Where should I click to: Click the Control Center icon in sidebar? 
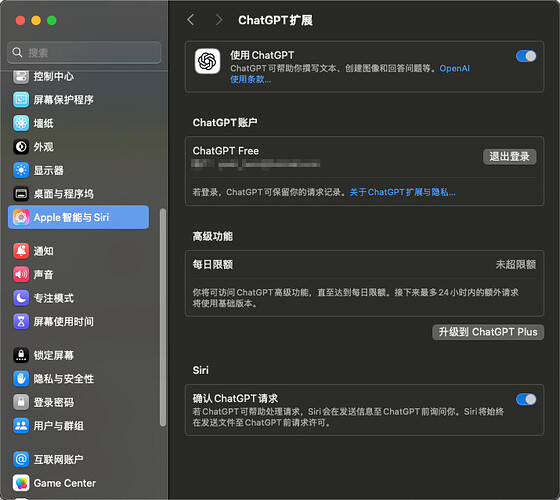point(21,76)
